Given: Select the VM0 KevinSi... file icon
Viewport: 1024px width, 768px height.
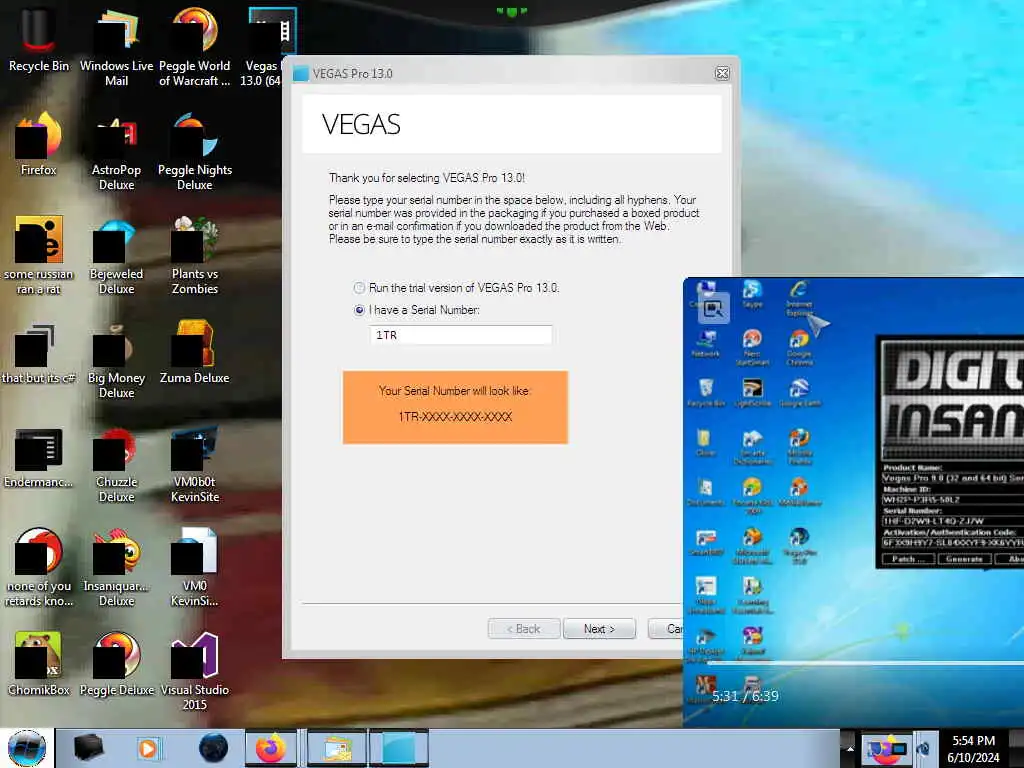Looking at the screenshot, I should tap(195, 567).
